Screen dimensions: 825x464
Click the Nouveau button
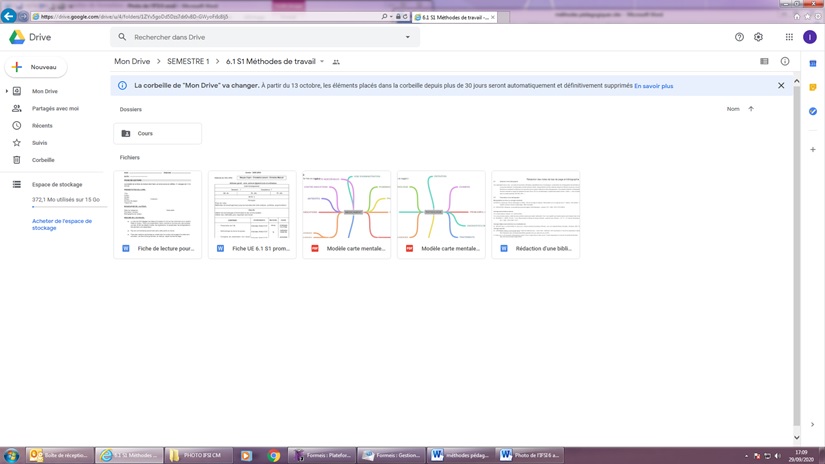(35, 67)
